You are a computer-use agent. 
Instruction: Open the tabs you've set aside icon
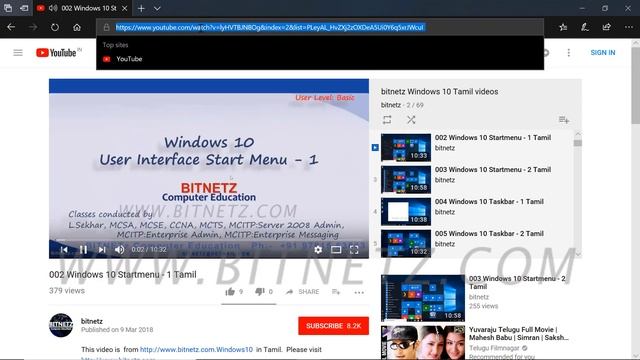coord(8,8)
